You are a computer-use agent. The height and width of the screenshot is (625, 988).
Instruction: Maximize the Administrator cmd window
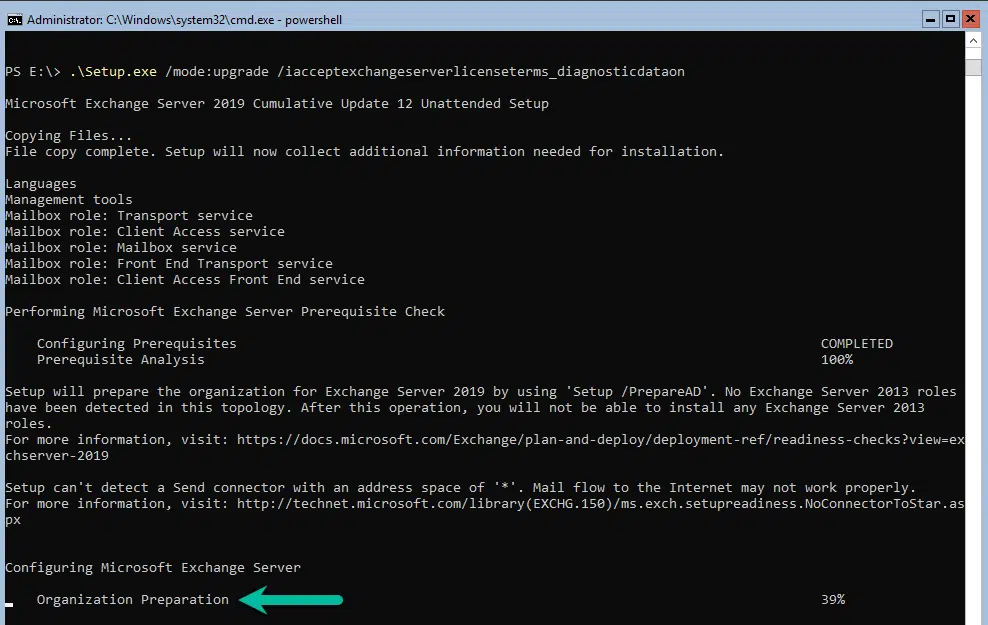950,20
